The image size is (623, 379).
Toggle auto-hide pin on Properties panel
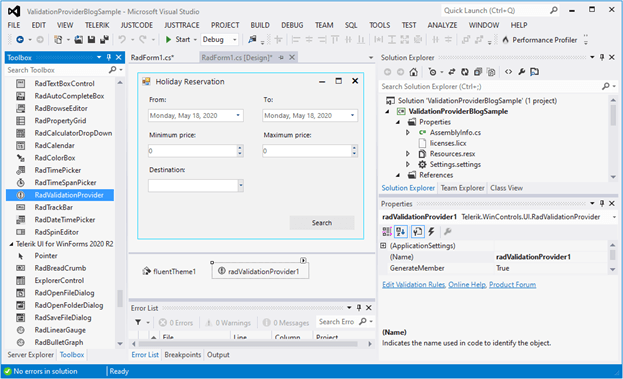tap(602, 203)
